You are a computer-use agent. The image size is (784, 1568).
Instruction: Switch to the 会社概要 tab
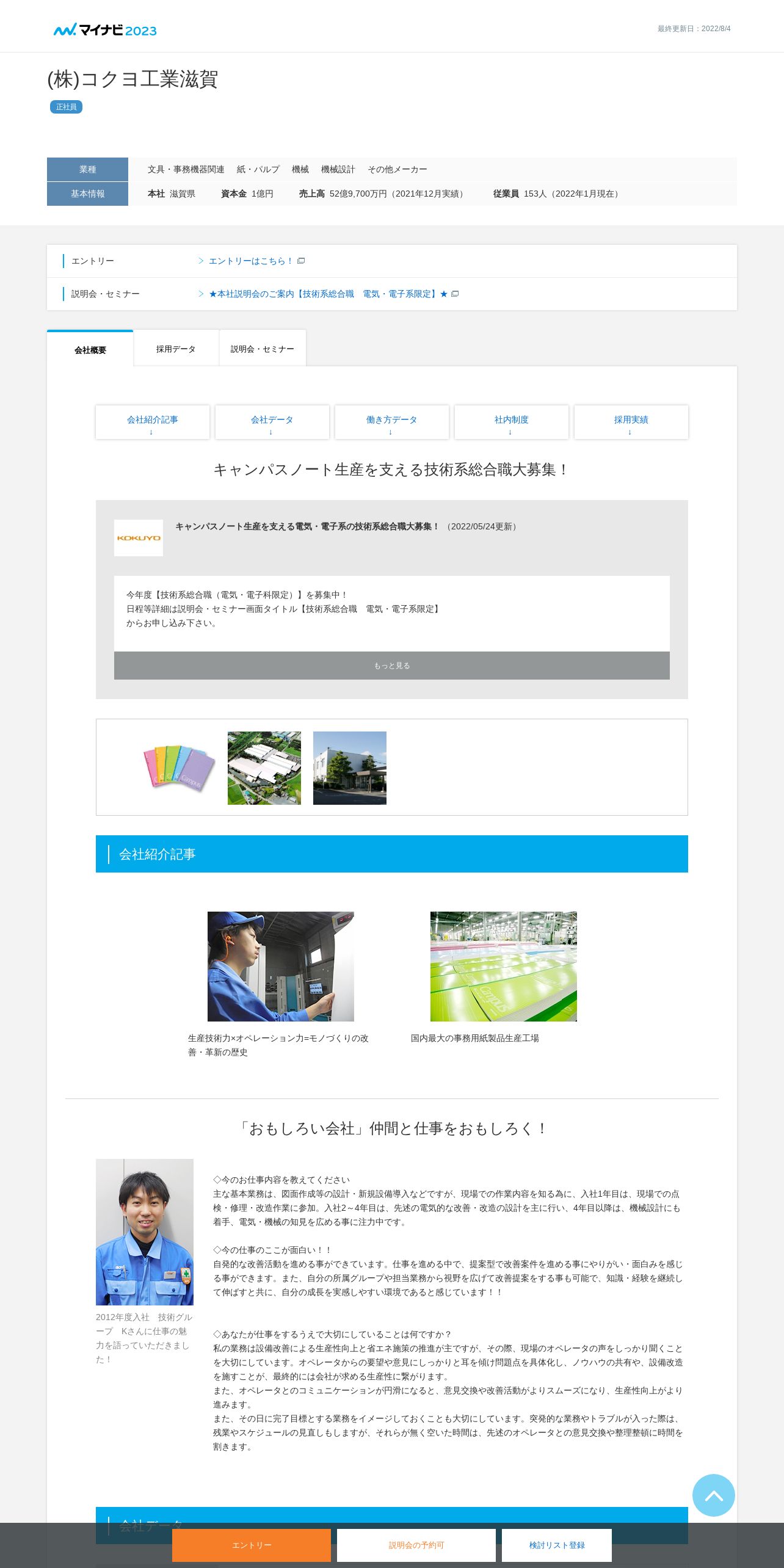90,349
